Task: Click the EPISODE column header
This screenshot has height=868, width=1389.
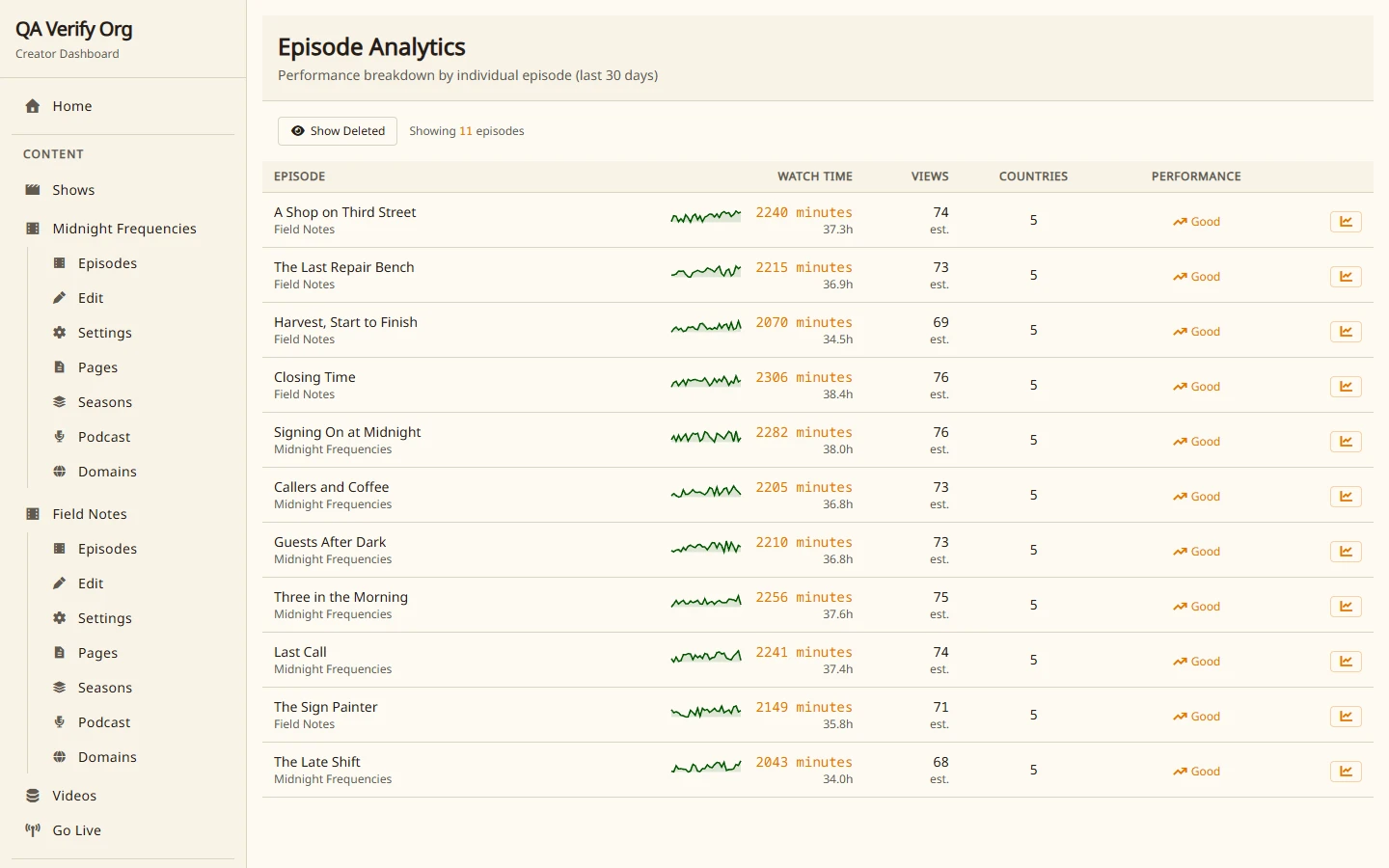Action: 299,176
